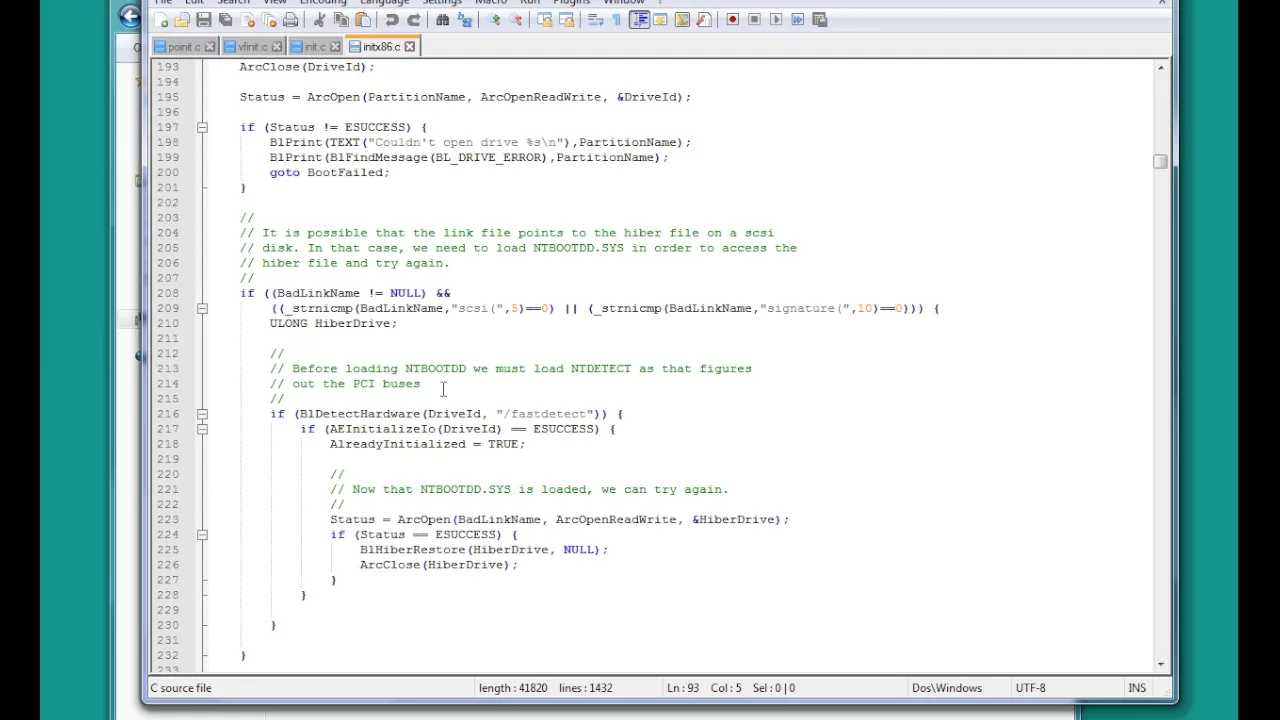Collapse the fold at line 216 BlDetectHardware

(202, 414)
